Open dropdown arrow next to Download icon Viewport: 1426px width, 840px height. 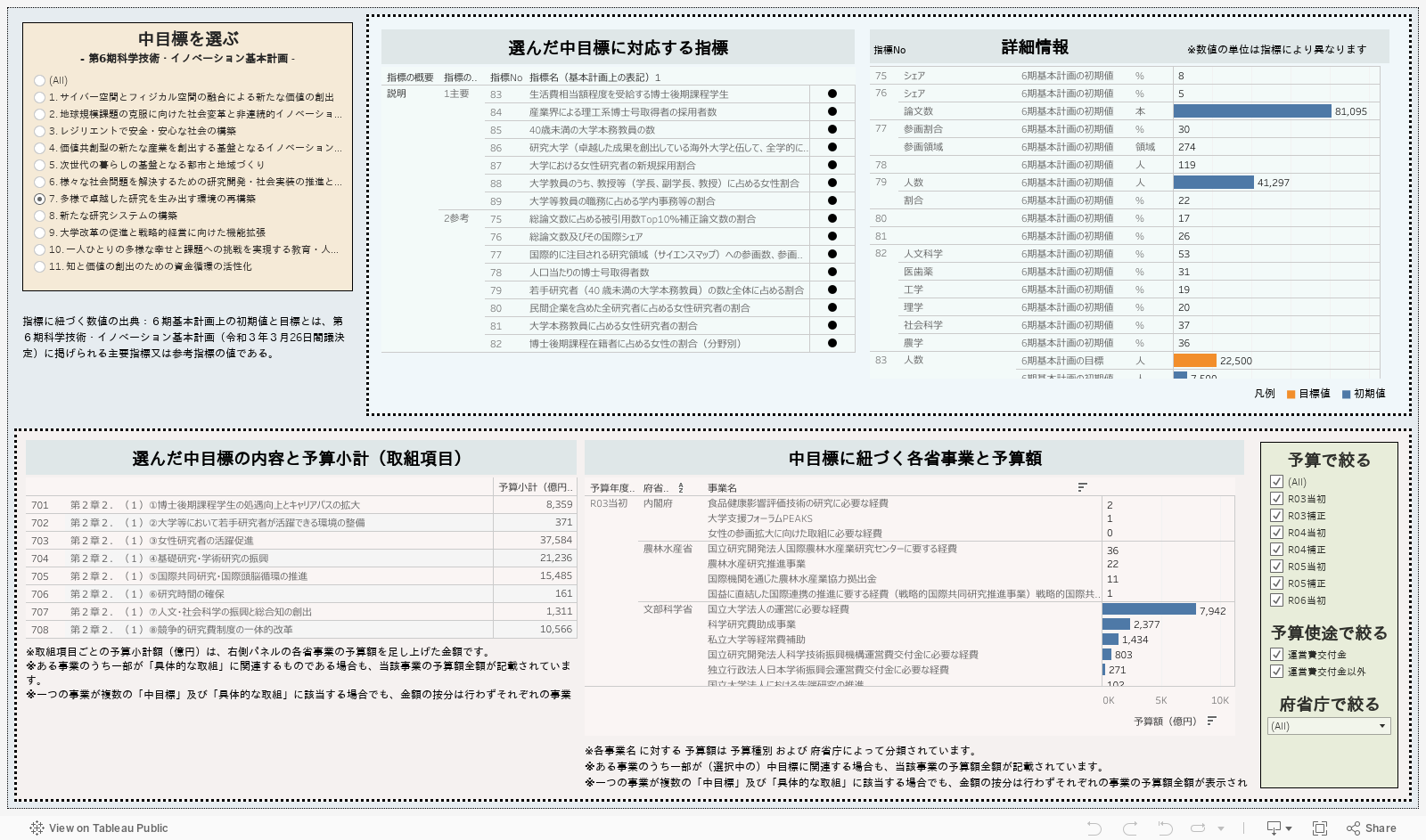pos(1289,829)
